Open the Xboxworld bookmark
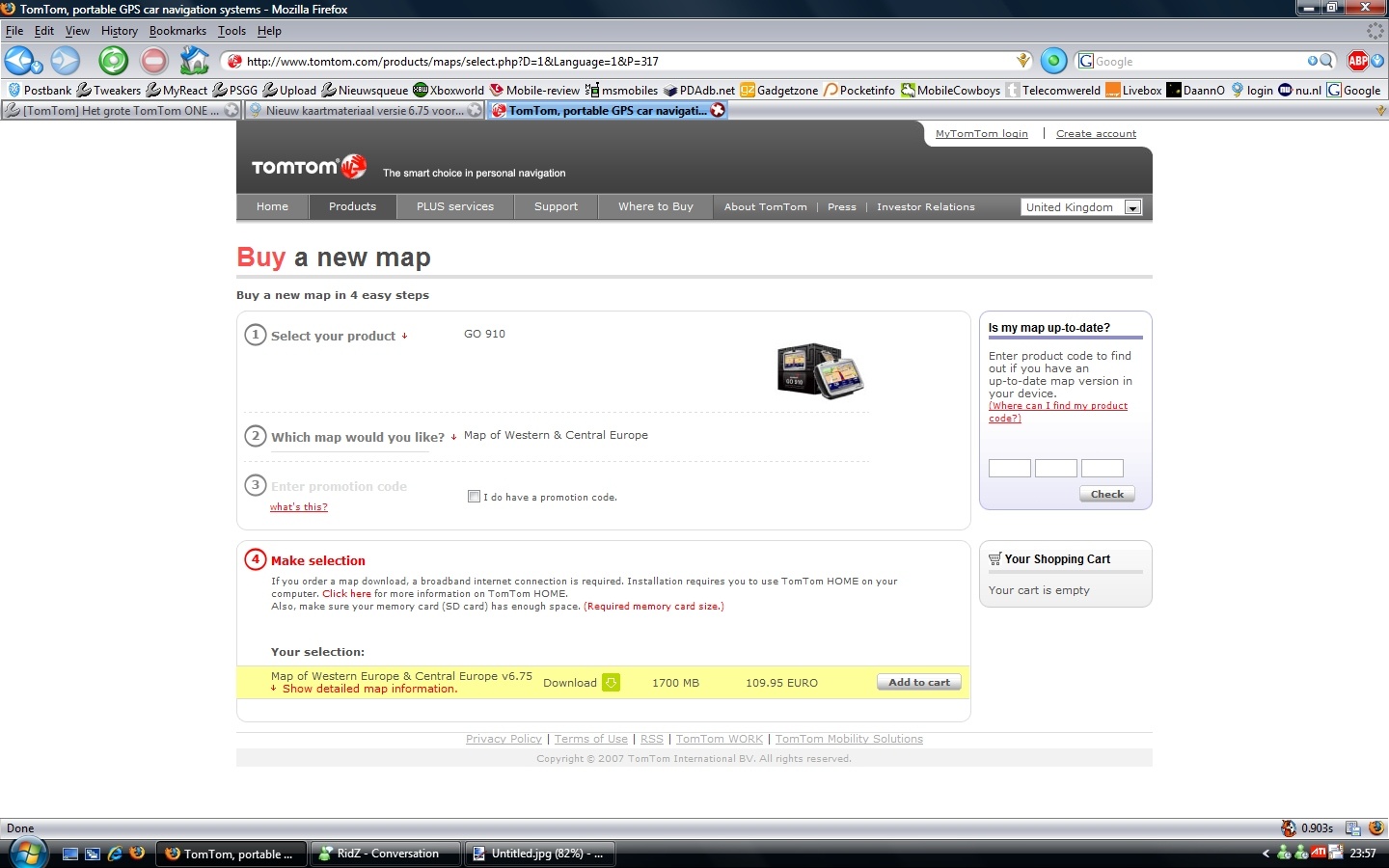The height and width of the screenshot is (868, 1389). coord(449,90)
